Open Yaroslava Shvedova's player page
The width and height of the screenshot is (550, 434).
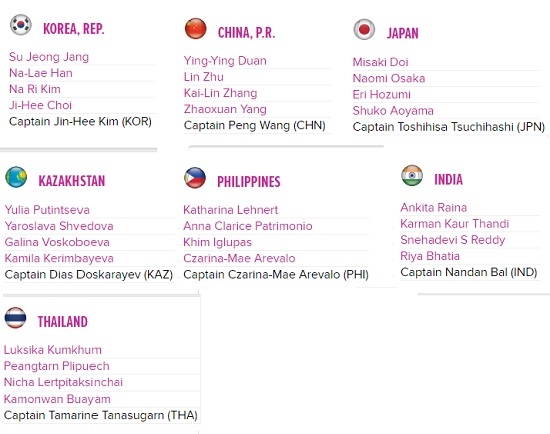coord(59,226)
